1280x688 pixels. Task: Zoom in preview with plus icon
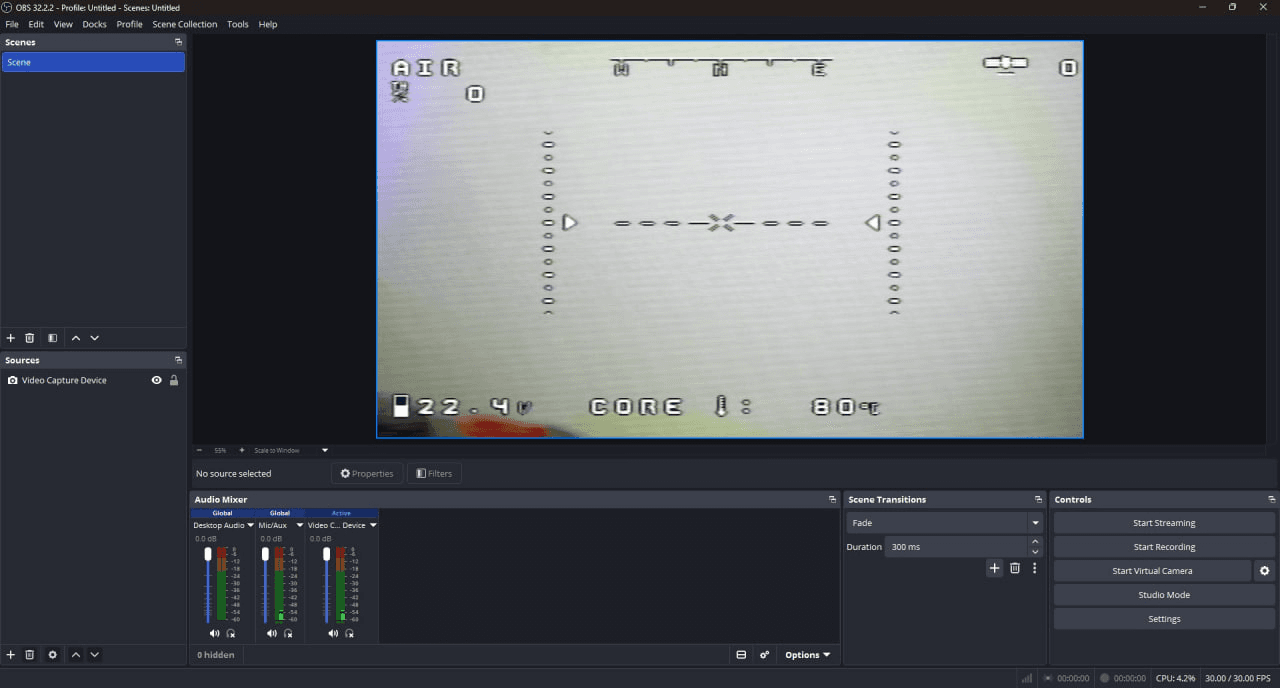(242, 450)
